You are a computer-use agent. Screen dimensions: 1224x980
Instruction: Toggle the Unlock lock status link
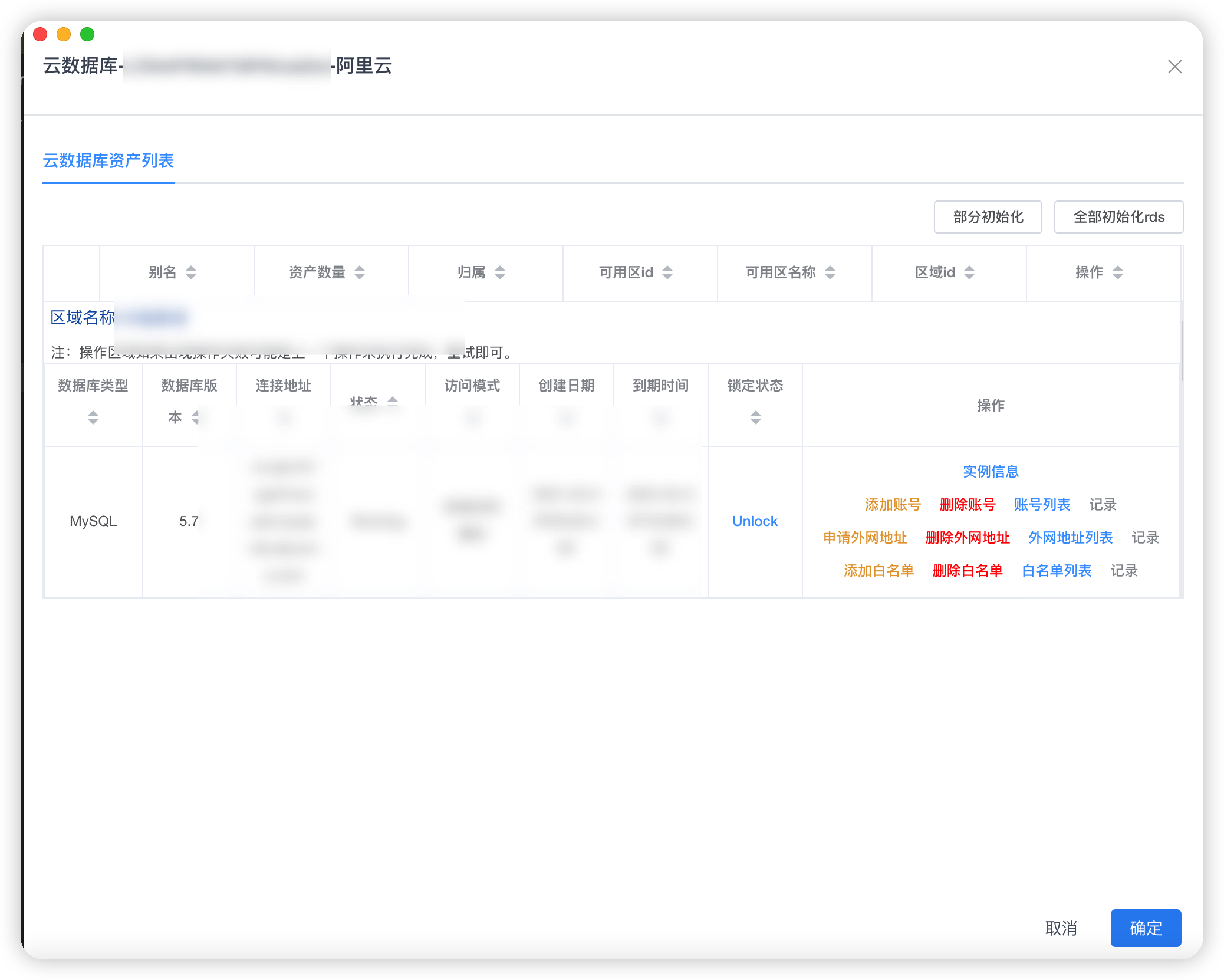pyautogui.click(x=755, y=521)
